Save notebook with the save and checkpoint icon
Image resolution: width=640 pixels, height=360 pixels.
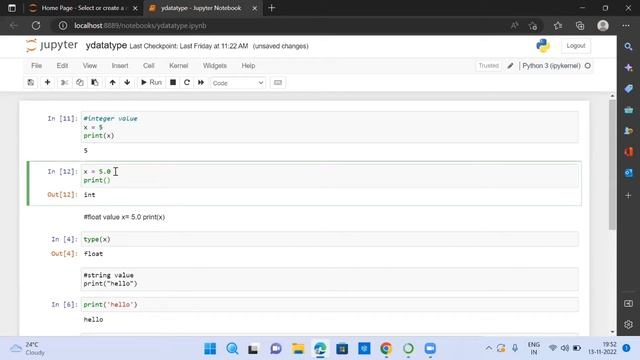click(x=31, y=82)
